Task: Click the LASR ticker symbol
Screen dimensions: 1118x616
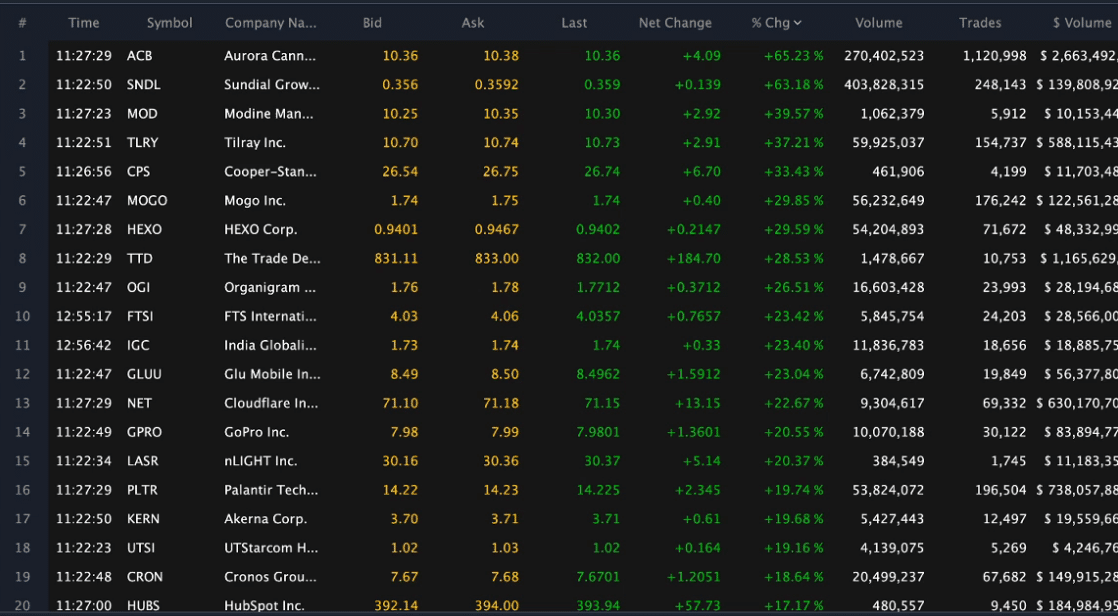Action: click(143, 461)
